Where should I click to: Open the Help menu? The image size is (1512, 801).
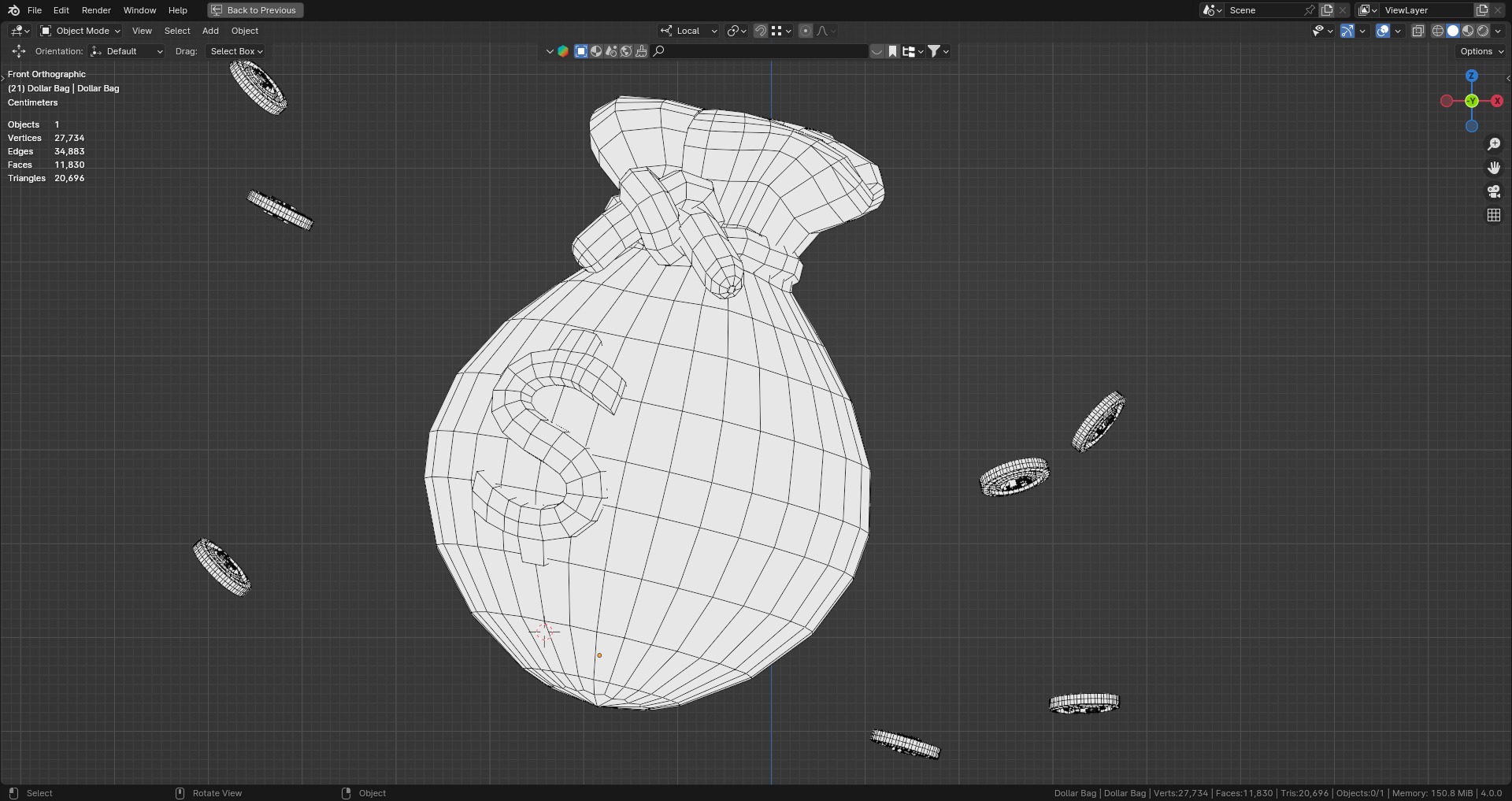point(178,10)
